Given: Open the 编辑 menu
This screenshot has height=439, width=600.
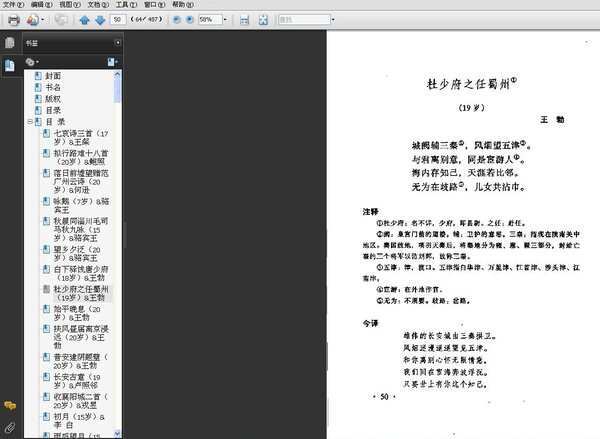Looking at the screenshot, I should (x=41, y=5).
